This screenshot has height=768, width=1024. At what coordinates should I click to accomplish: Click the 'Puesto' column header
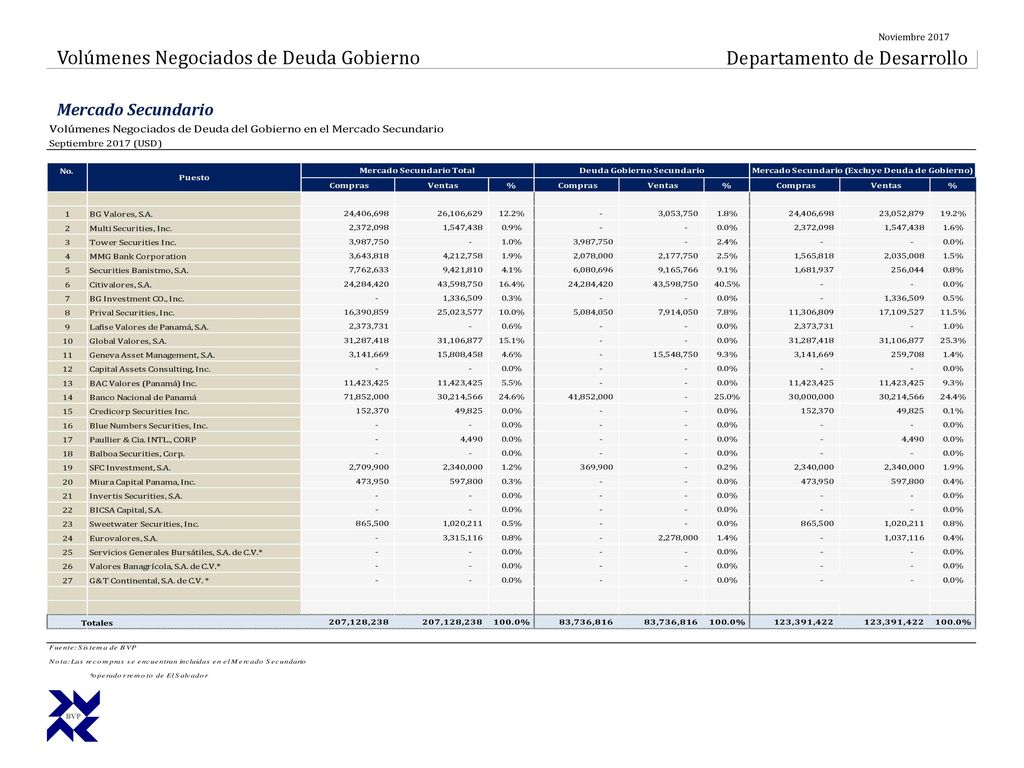click(194, 178)
